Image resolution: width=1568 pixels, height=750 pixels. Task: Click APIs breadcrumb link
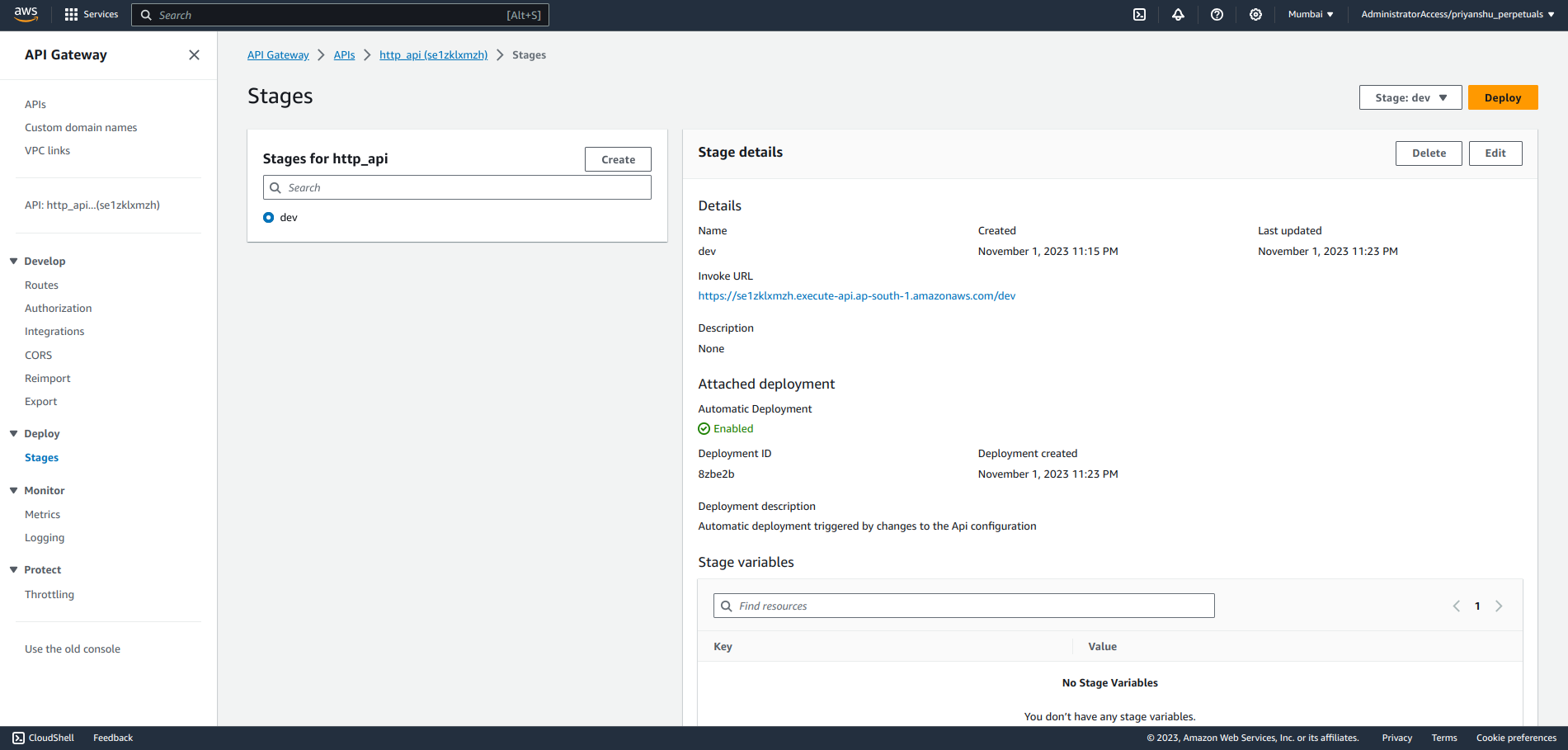coord(344,54)
